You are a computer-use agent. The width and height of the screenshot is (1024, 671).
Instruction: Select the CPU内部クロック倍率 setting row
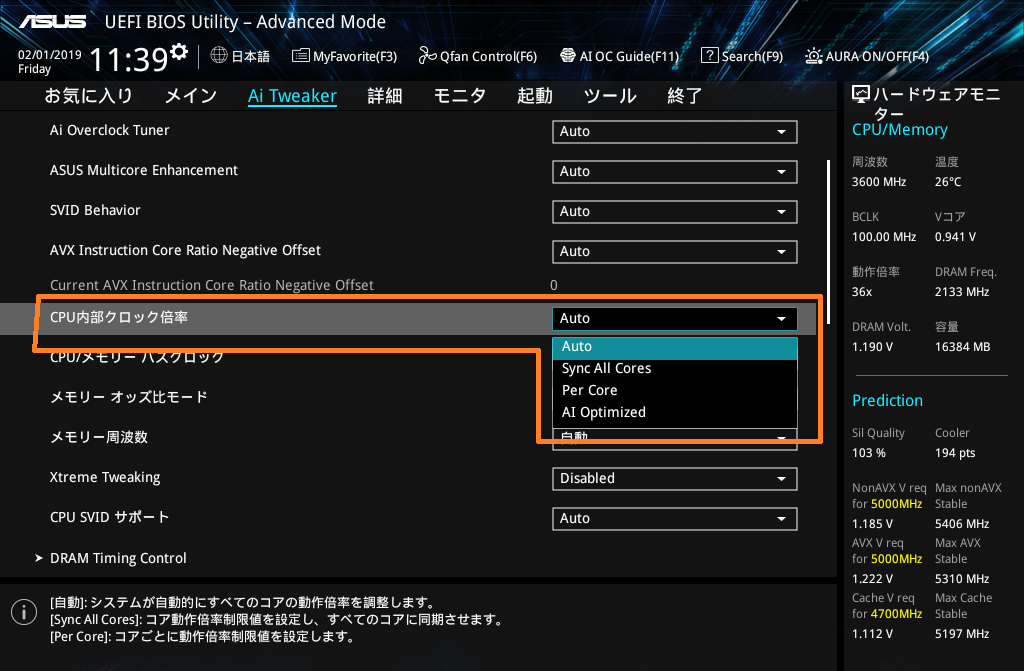pyautogui.click(x=408, y=318)
